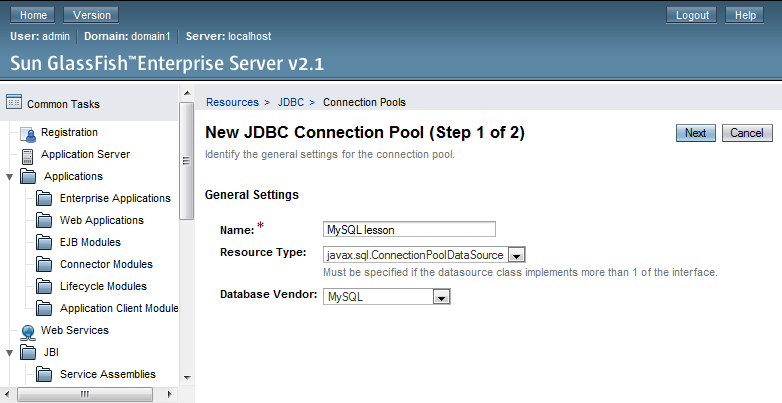
Task: Open EJB Modules tree item
Action: click(x=90, y=242)
